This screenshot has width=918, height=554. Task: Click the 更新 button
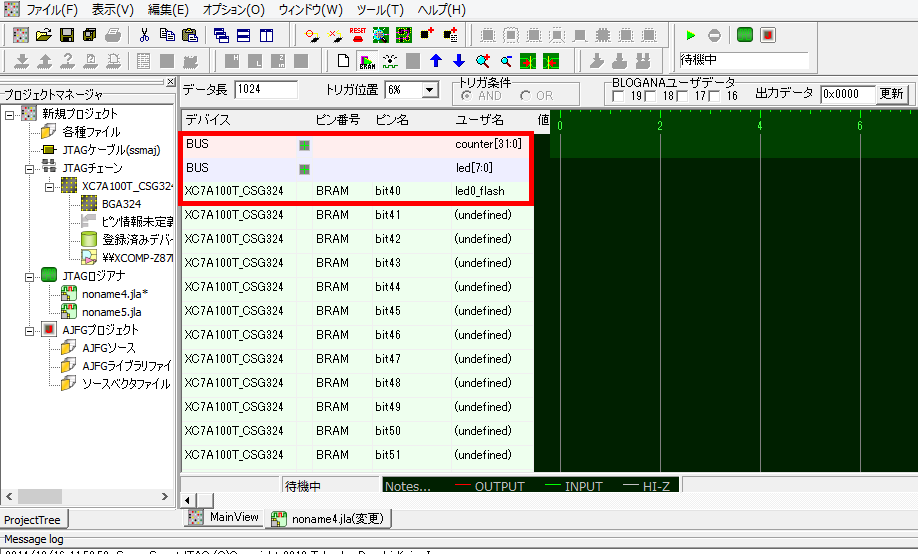click(x=891, y=94)
